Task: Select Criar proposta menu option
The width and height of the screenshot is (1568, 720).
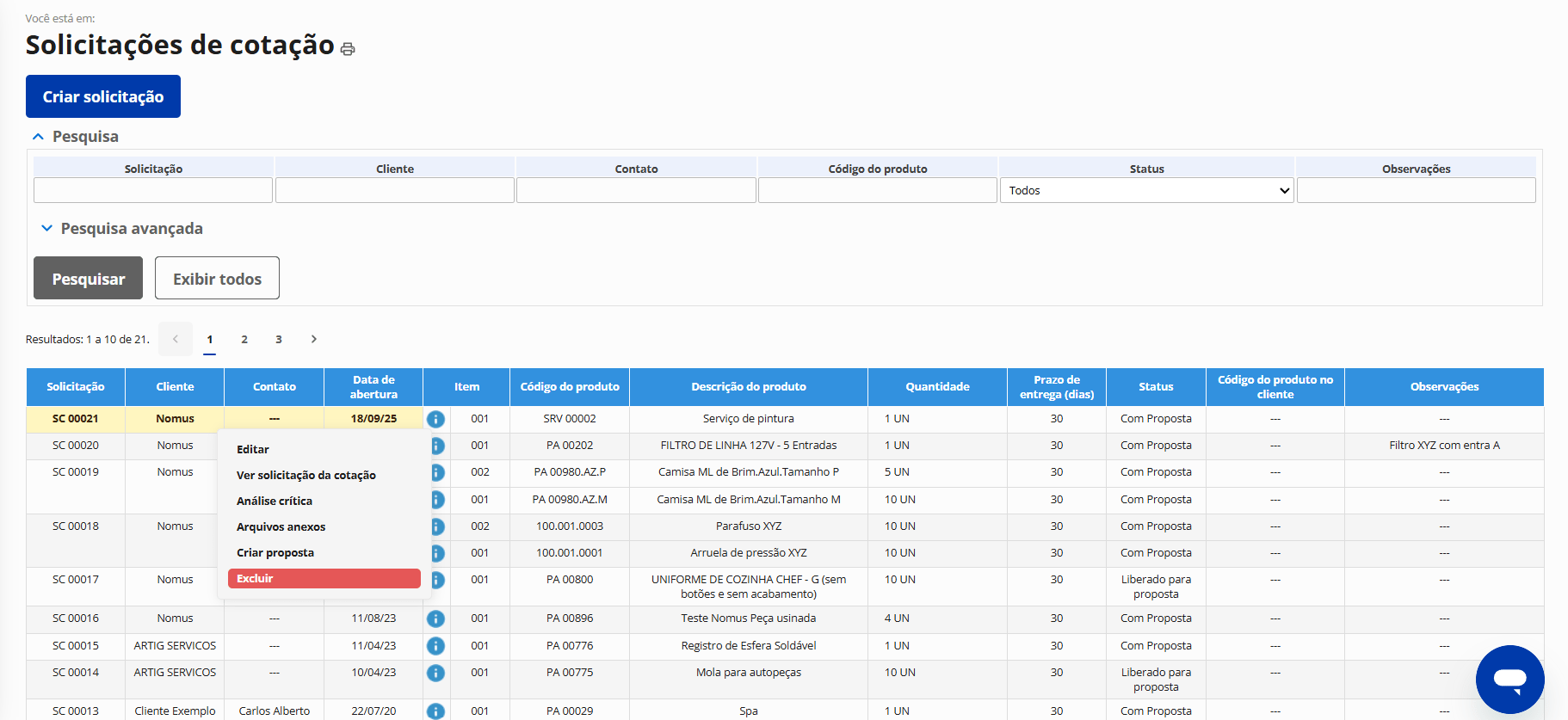Action: (275, 553)
